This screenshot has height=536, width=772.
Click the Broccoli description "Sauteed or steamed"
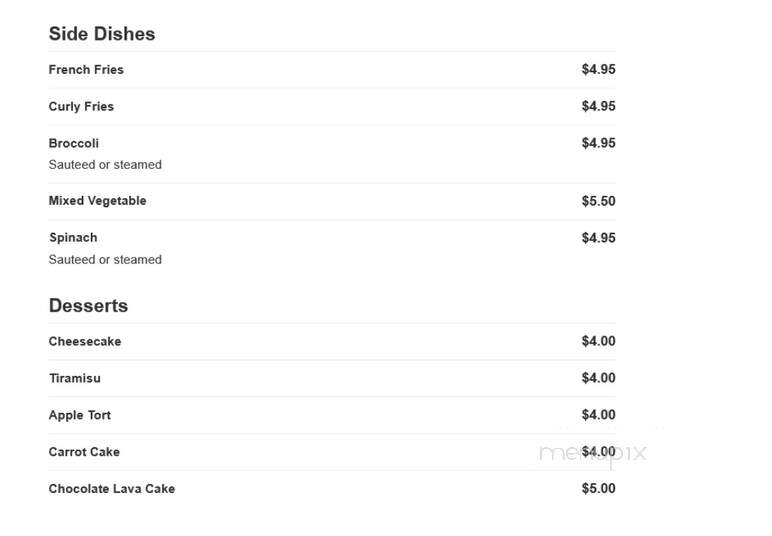click(x=105, y=165)
